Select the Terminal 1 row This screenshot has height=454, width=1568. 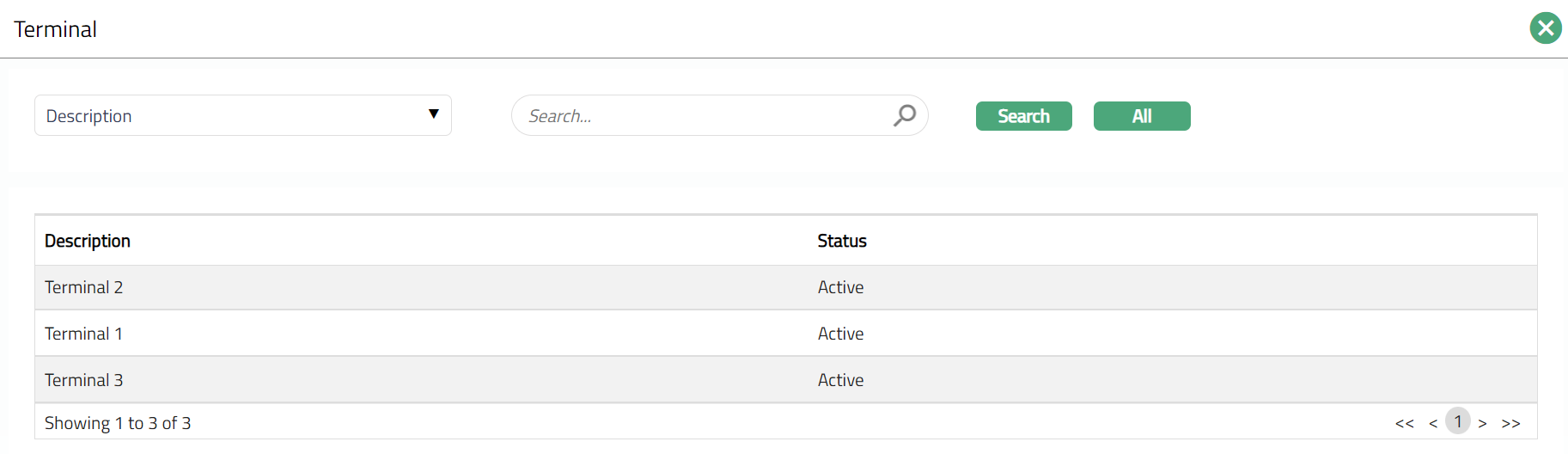(x=83, y=334)
